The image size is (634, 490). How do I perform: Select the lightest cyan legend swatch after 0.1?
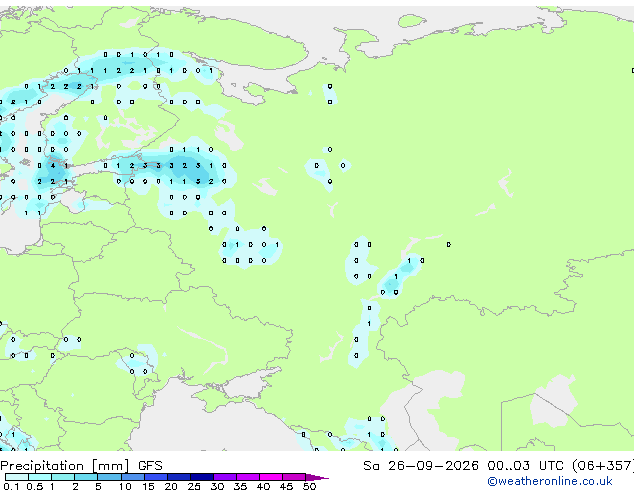(x=17, y=477)
